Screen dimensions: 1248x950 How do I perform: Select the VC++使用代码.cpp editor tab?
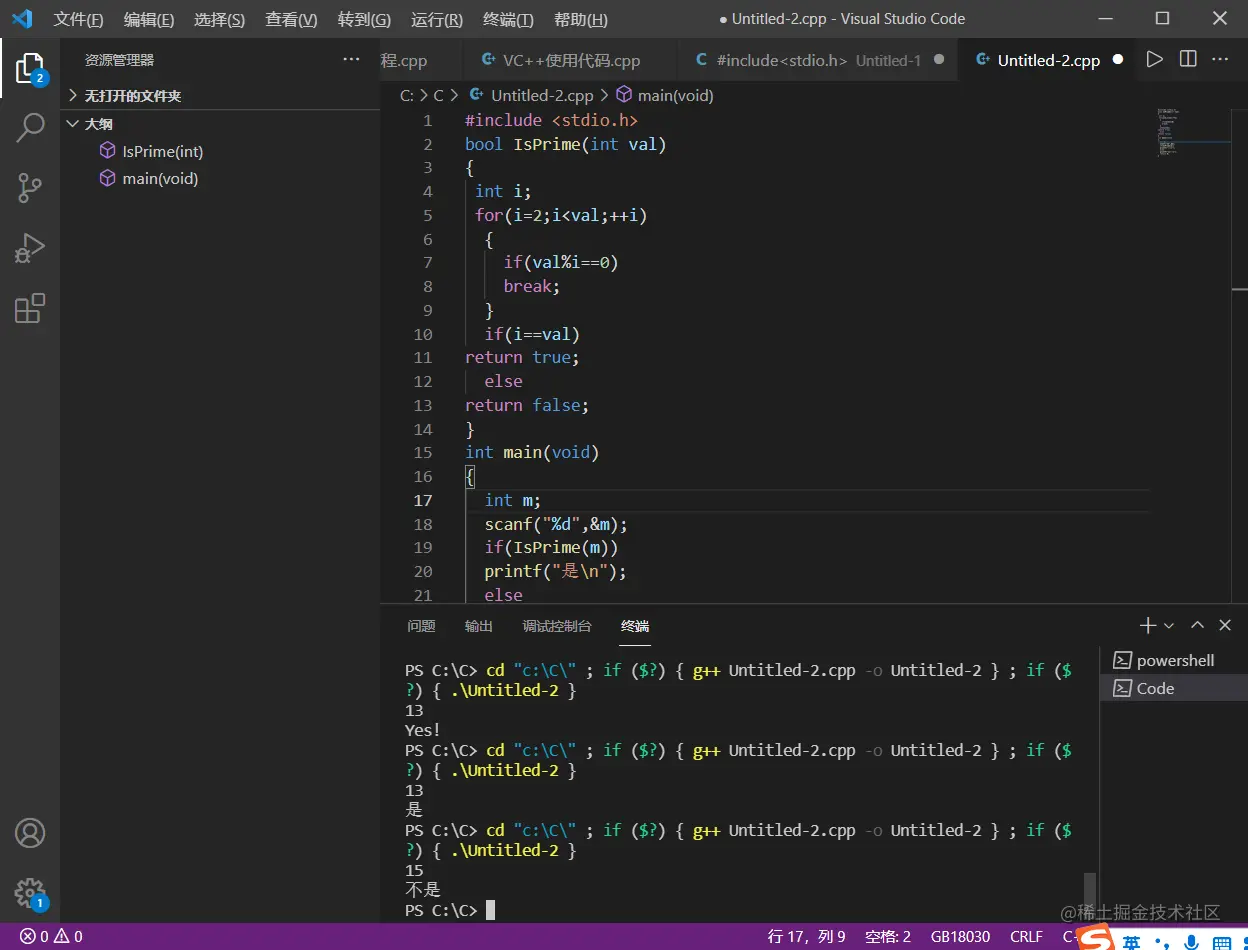(x=570, y=60)
